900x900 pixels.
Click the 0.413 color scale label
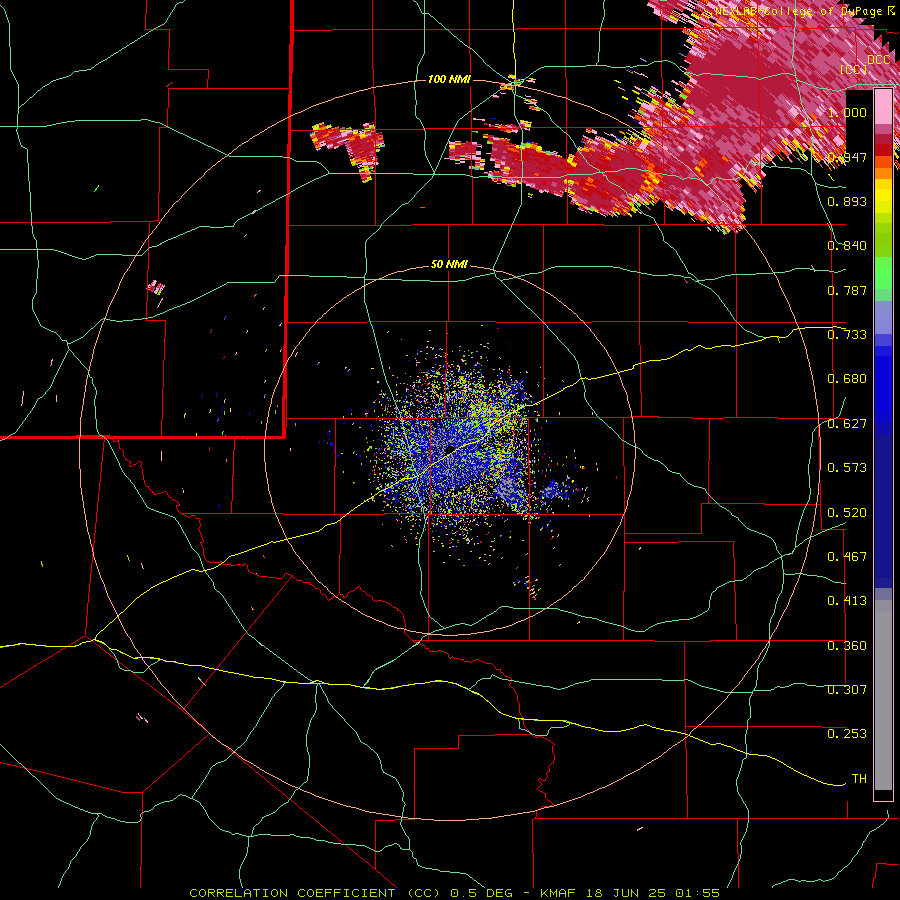pos(847,601)
